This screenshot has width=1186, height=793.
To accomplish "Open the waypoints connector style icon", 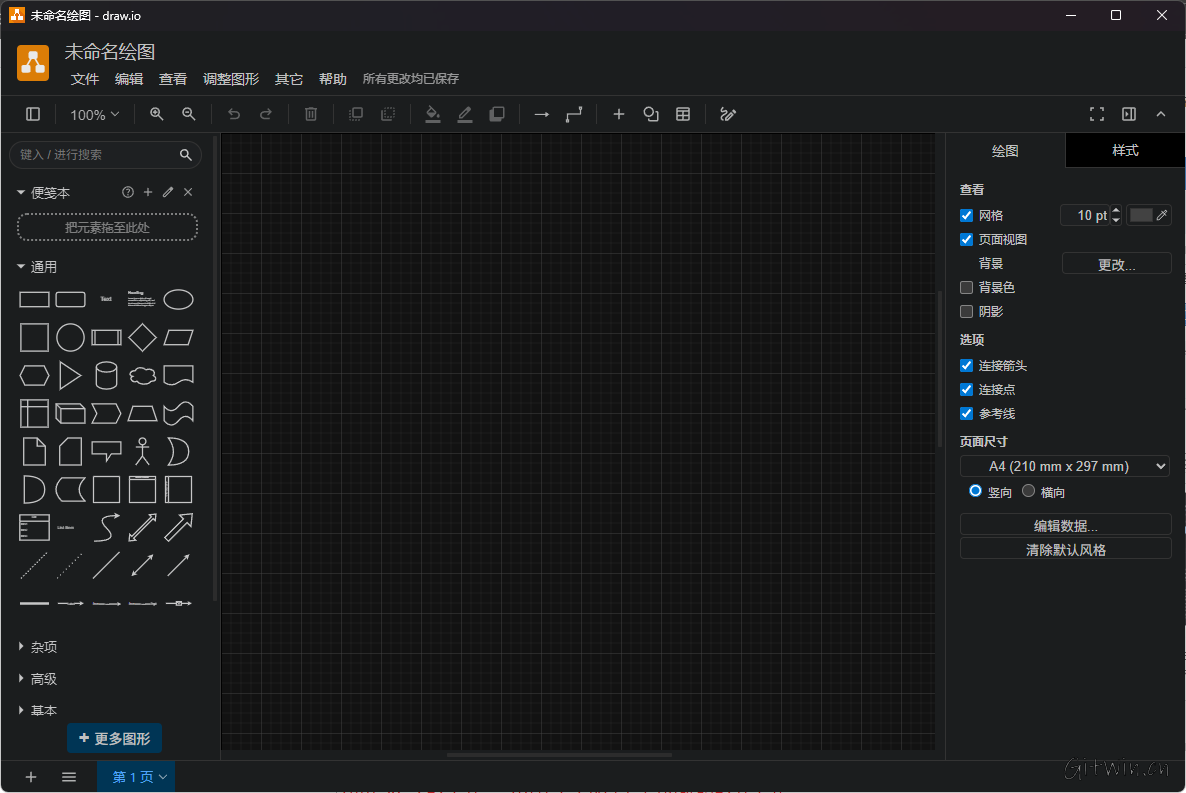I will pyautogui.click(x=574, y=114).
